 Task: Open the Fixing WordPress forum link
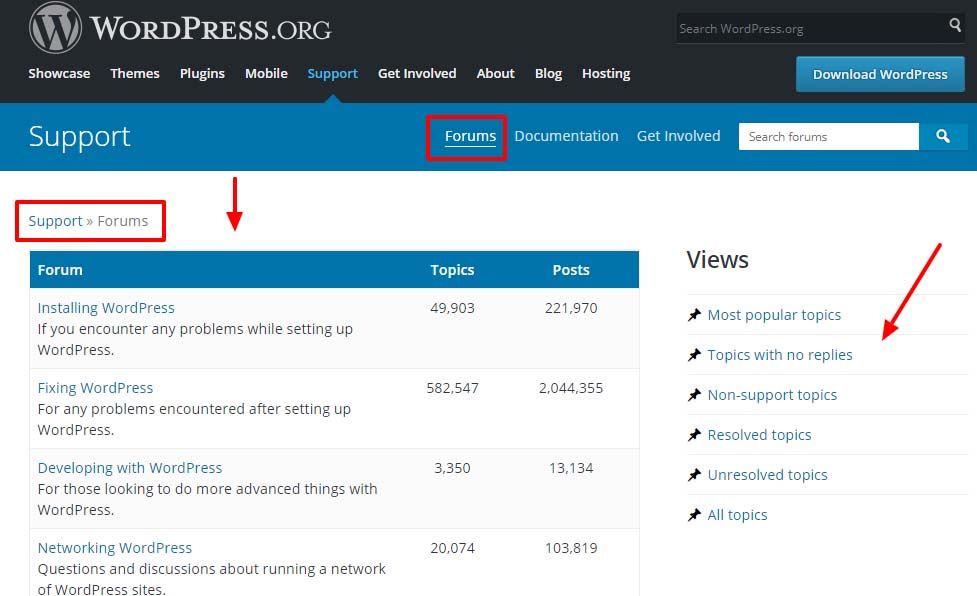coord(95,388)
